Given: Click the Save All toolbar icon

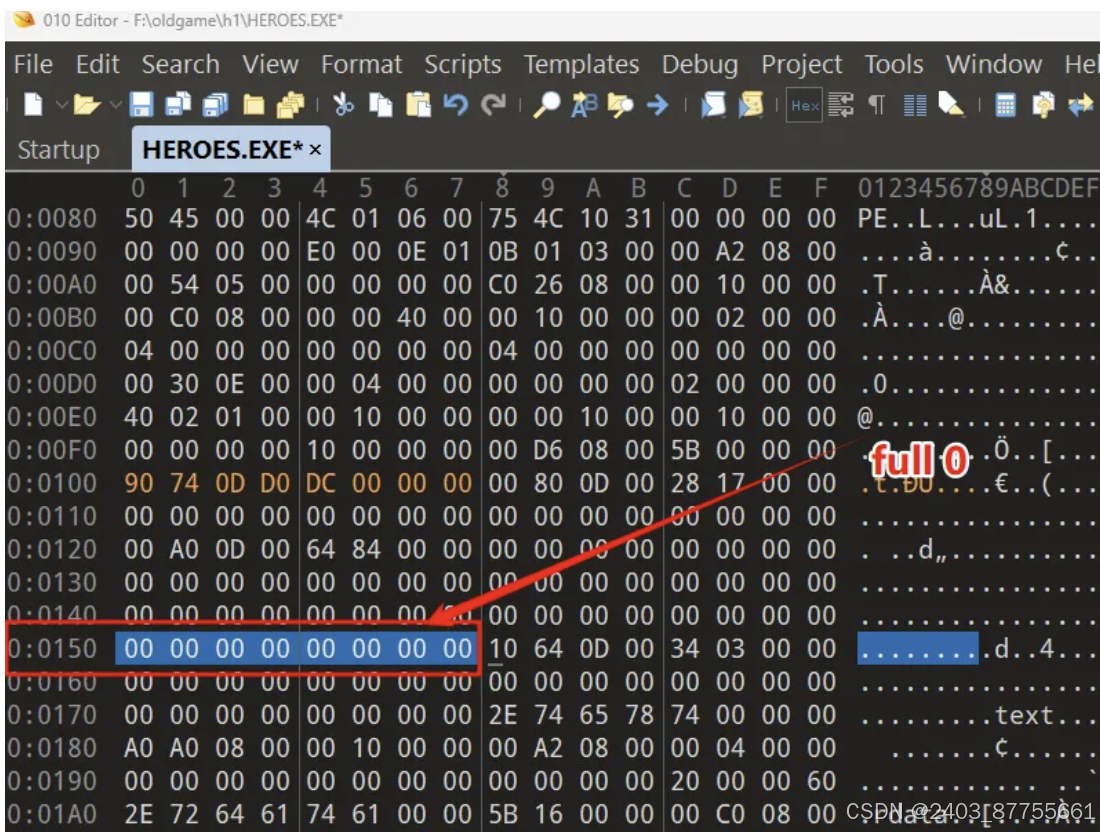Looking at the screenshot, I should [215, 105].
